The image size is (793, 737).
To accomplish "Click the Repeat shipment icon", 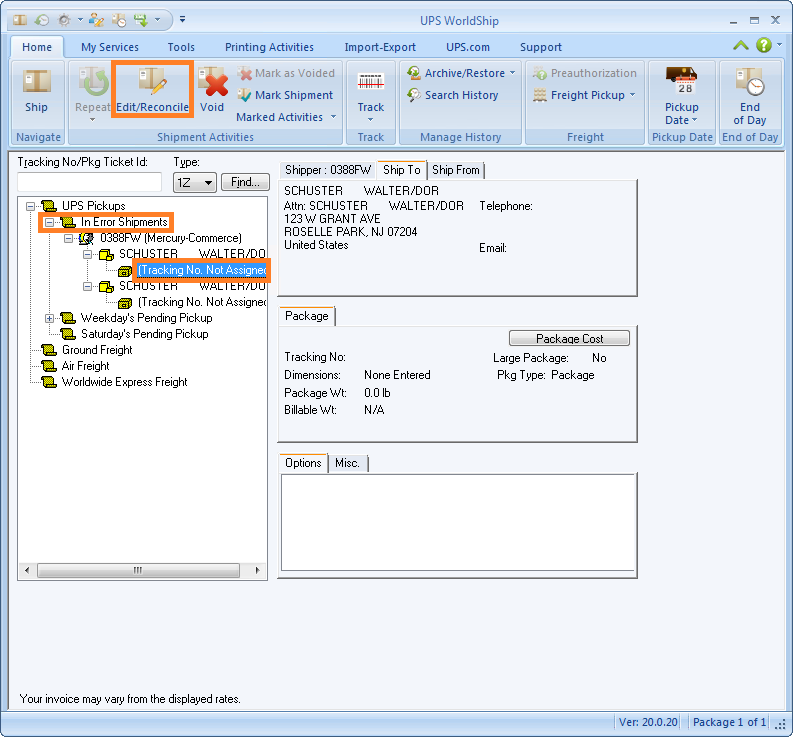I will point(93,82).
